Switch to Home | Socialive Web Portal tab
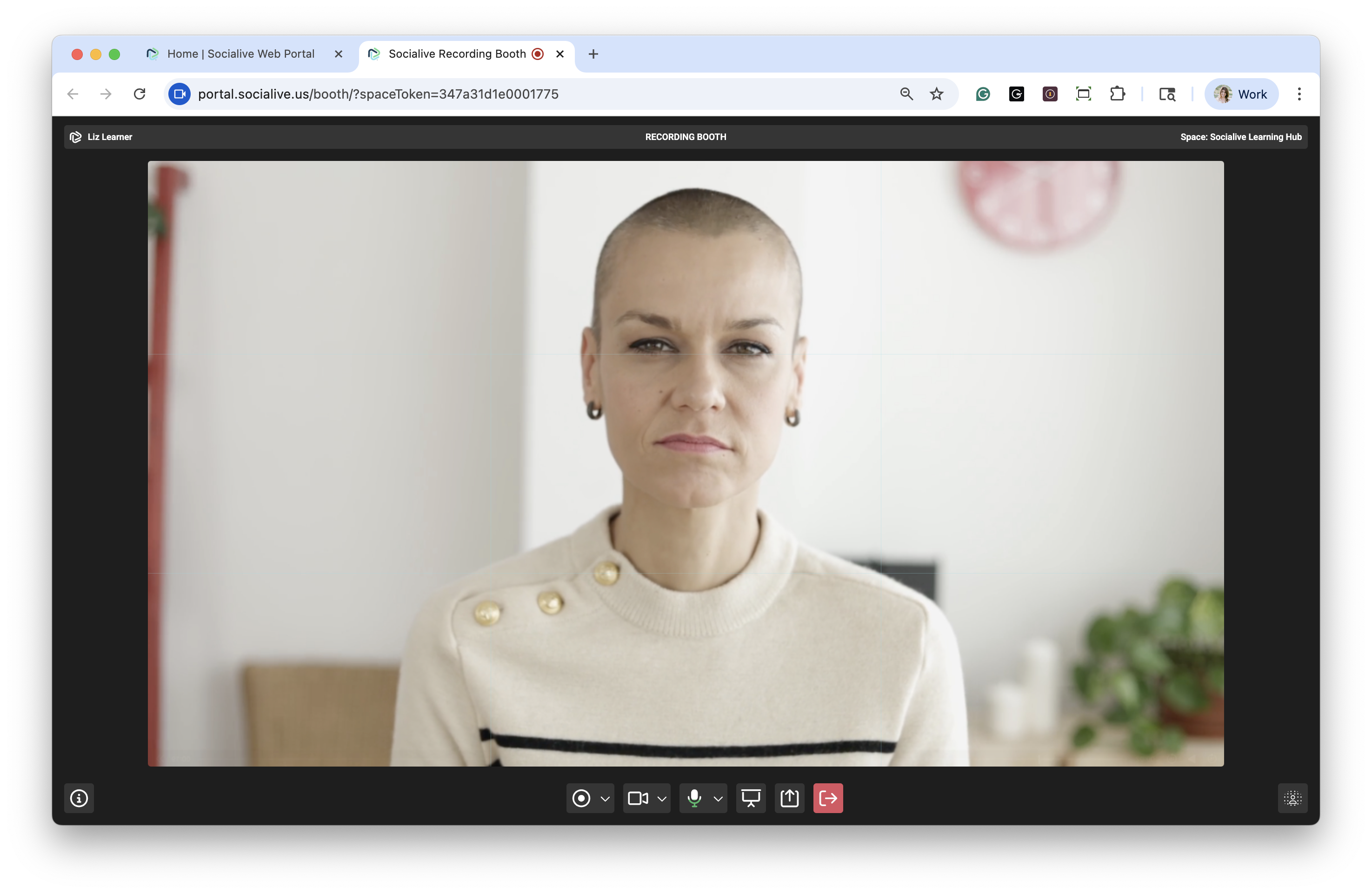Image resolution: width=1372 pixels, height=894 pixels. 241,53
